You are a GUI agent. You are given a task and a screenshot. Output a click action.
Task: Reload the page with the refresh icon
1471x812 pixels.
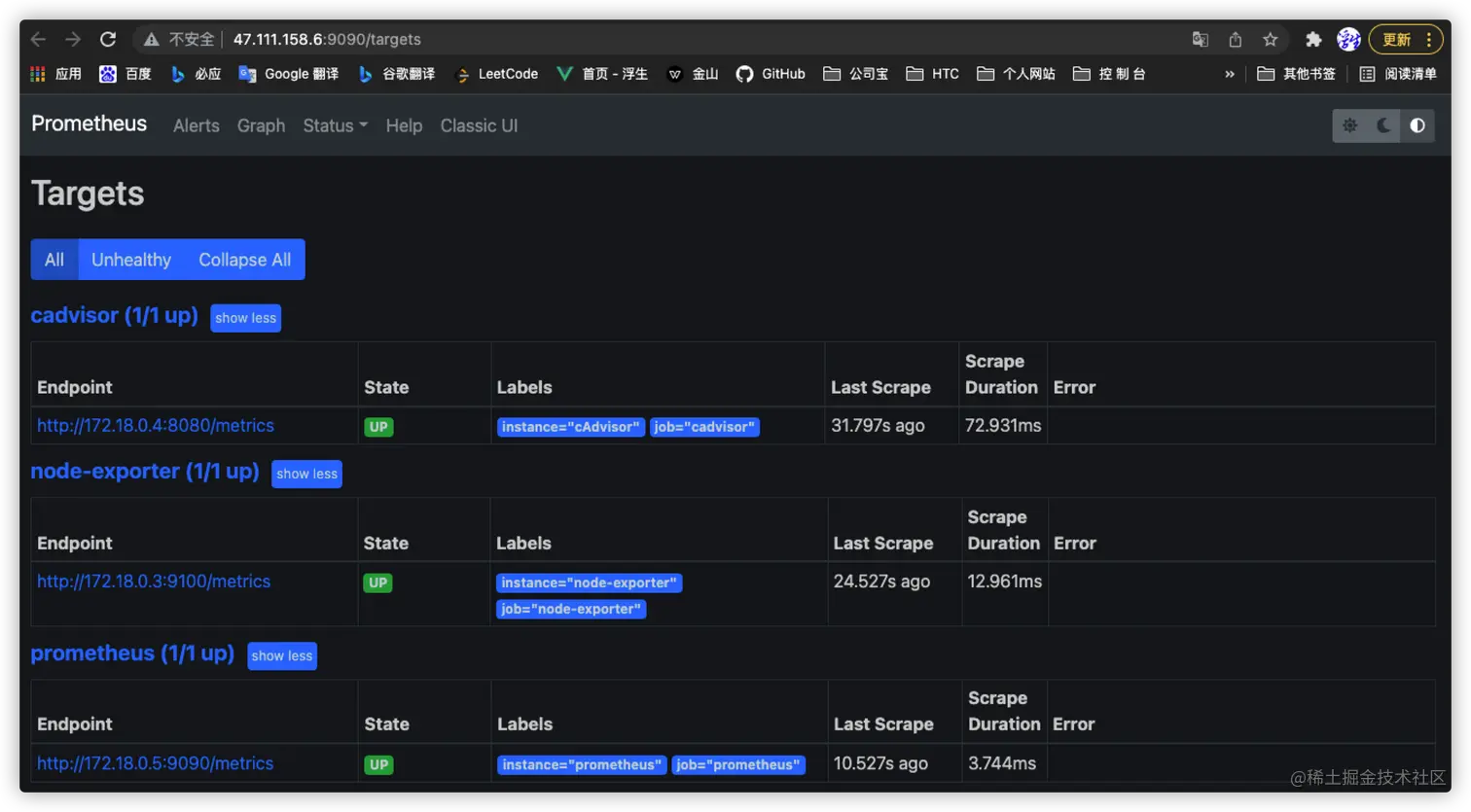tap(108, 40)
